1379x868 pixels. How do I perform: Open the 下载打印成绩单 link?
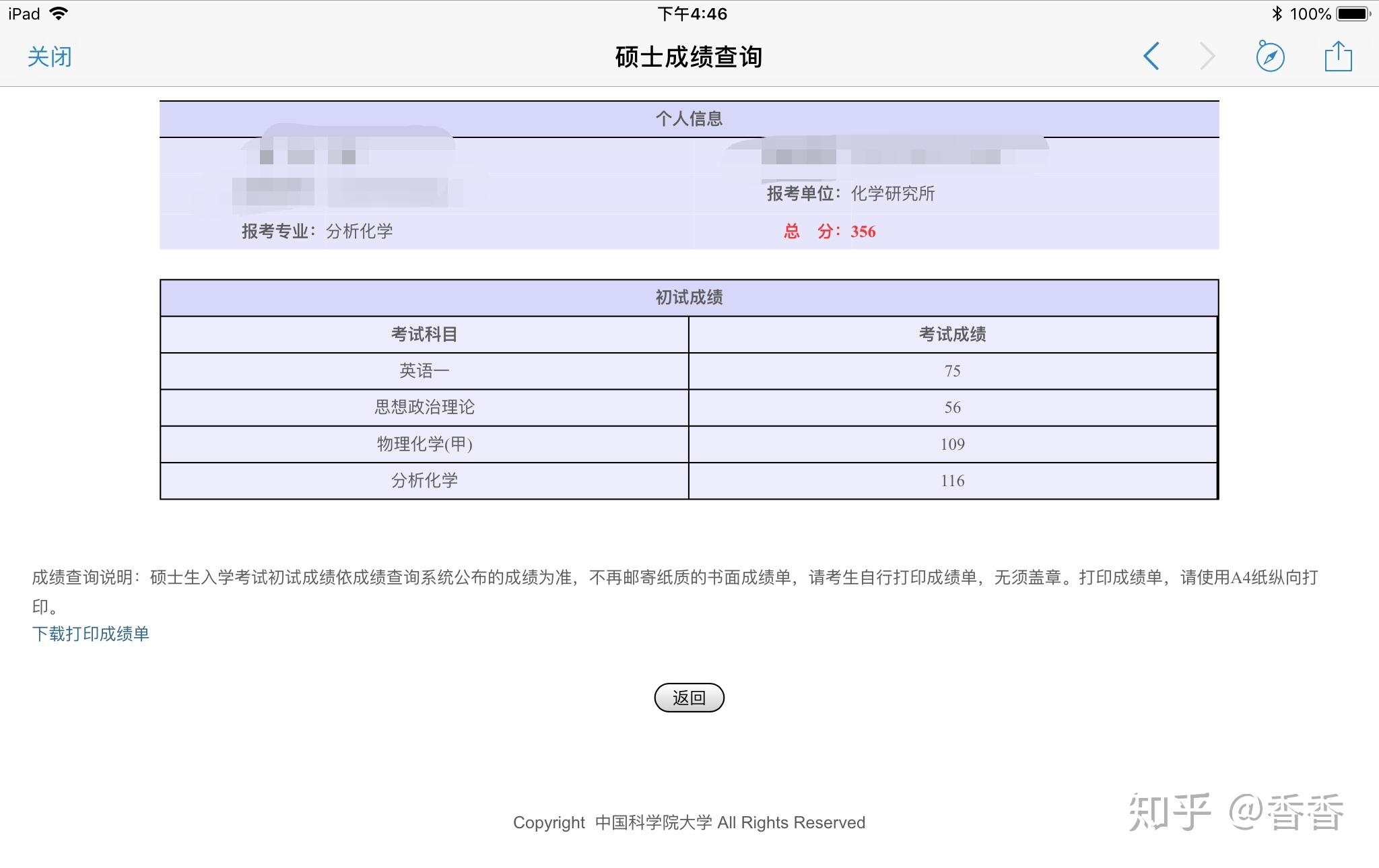point(91,634)
